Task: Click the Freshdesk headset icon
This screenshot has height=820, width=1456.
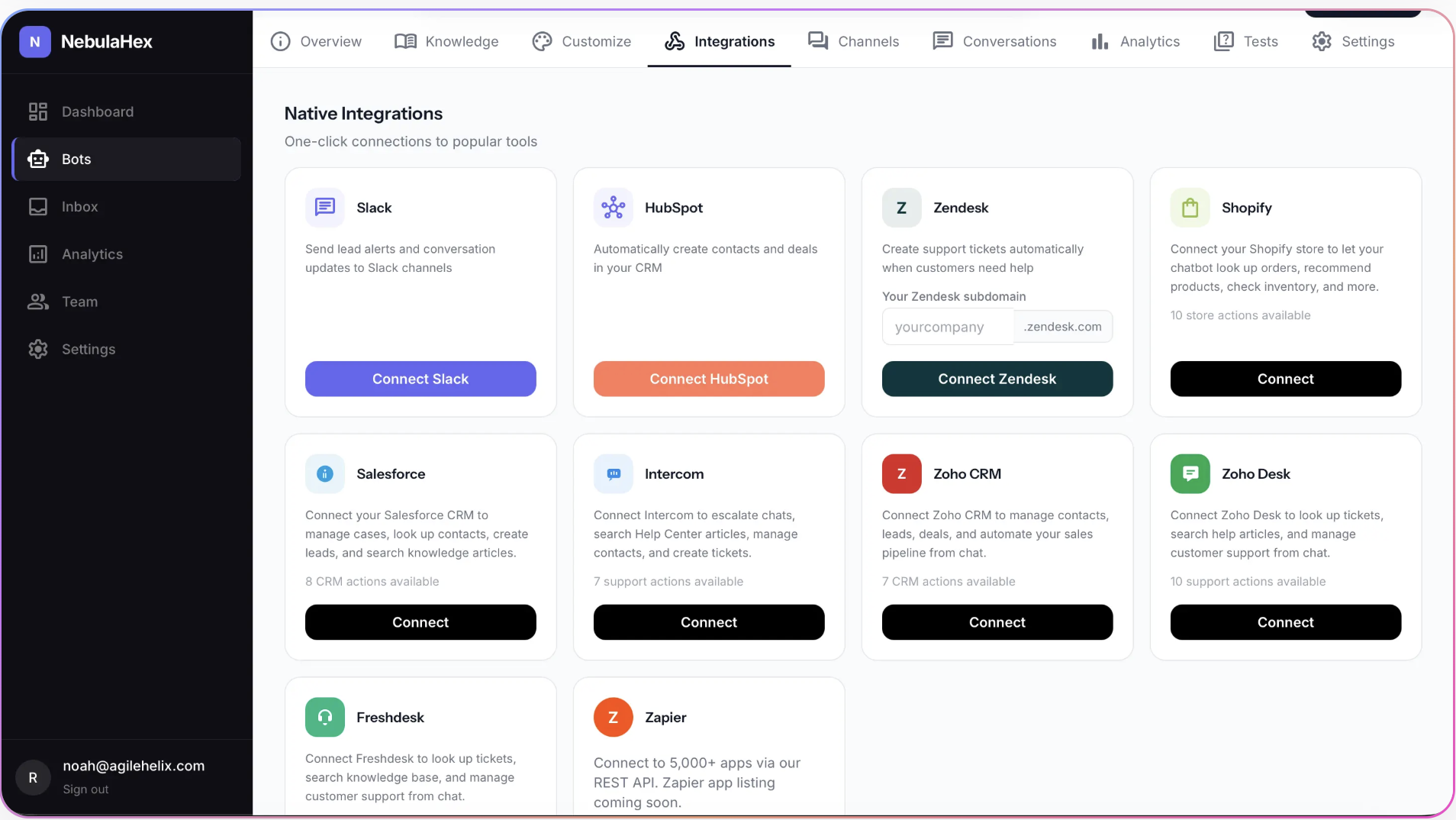Action: click(325, 718)
